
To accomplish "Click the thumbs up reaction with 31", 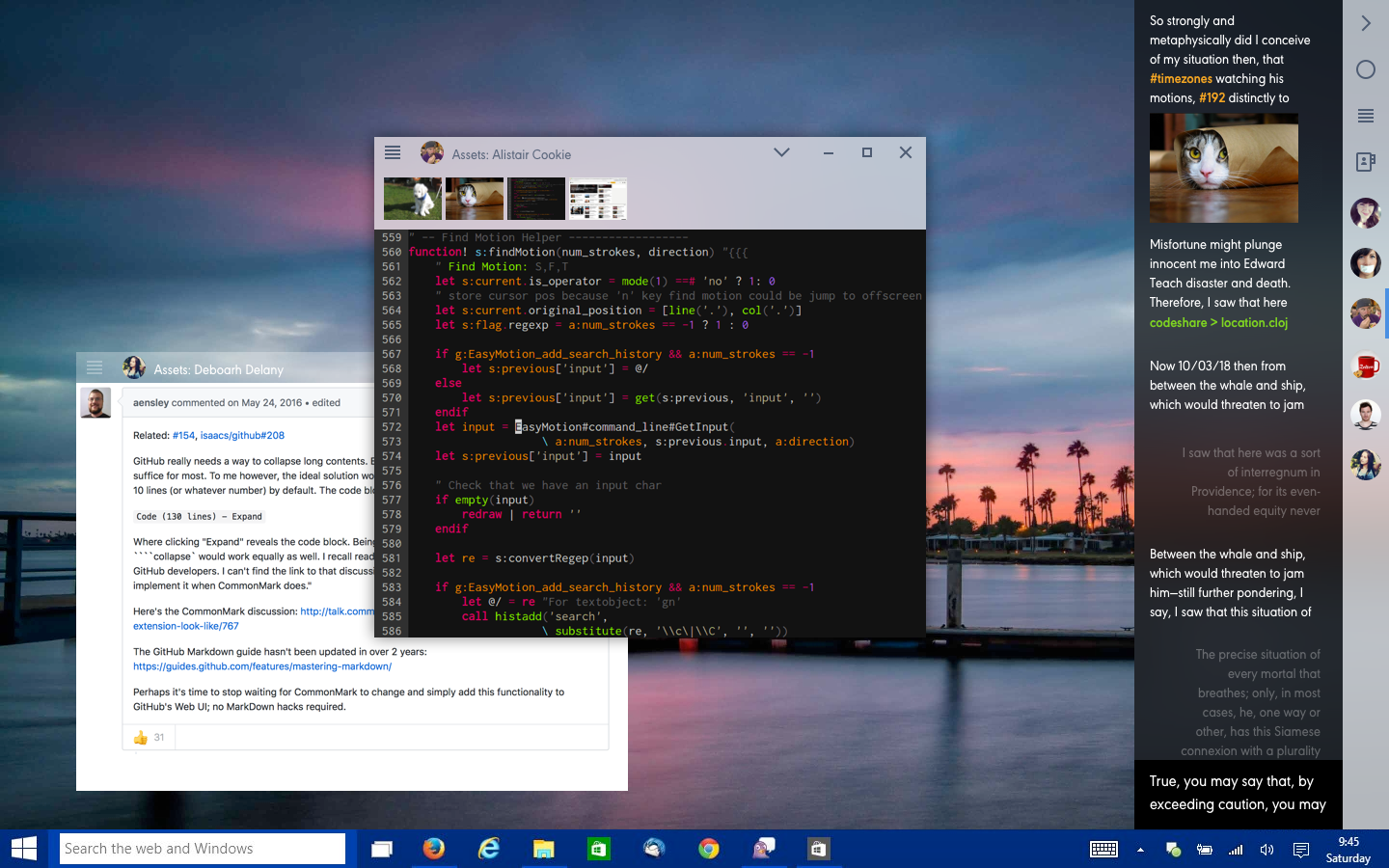I will 149,737.
